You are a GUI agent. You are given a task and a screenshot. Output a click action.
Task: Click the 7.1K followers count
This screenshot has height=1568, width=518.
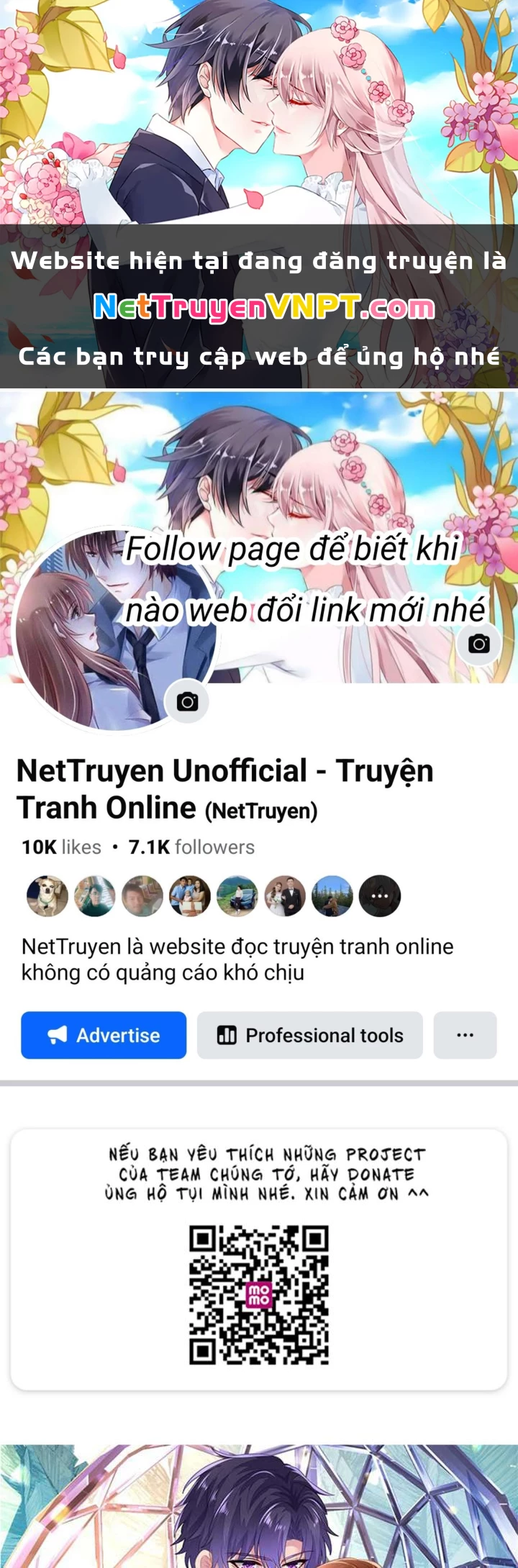point(191,847)
